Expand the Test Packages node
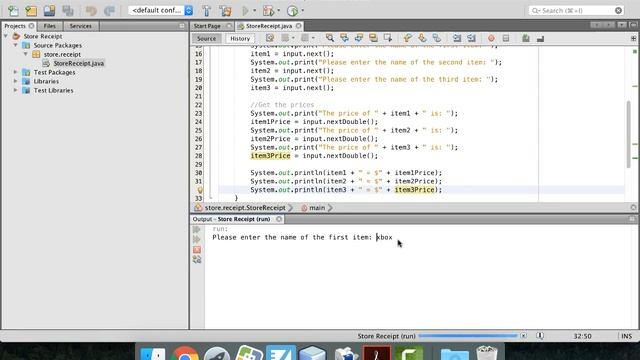640x360 pixels. coord(16,72)
